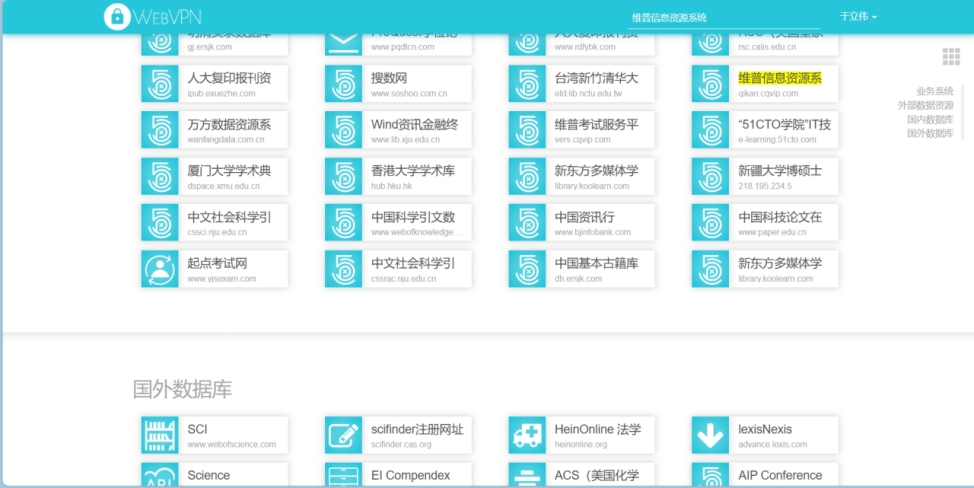974x488 pixels.
Task: Open the 万方数据资源系 link
Action: tap(229, 125)
